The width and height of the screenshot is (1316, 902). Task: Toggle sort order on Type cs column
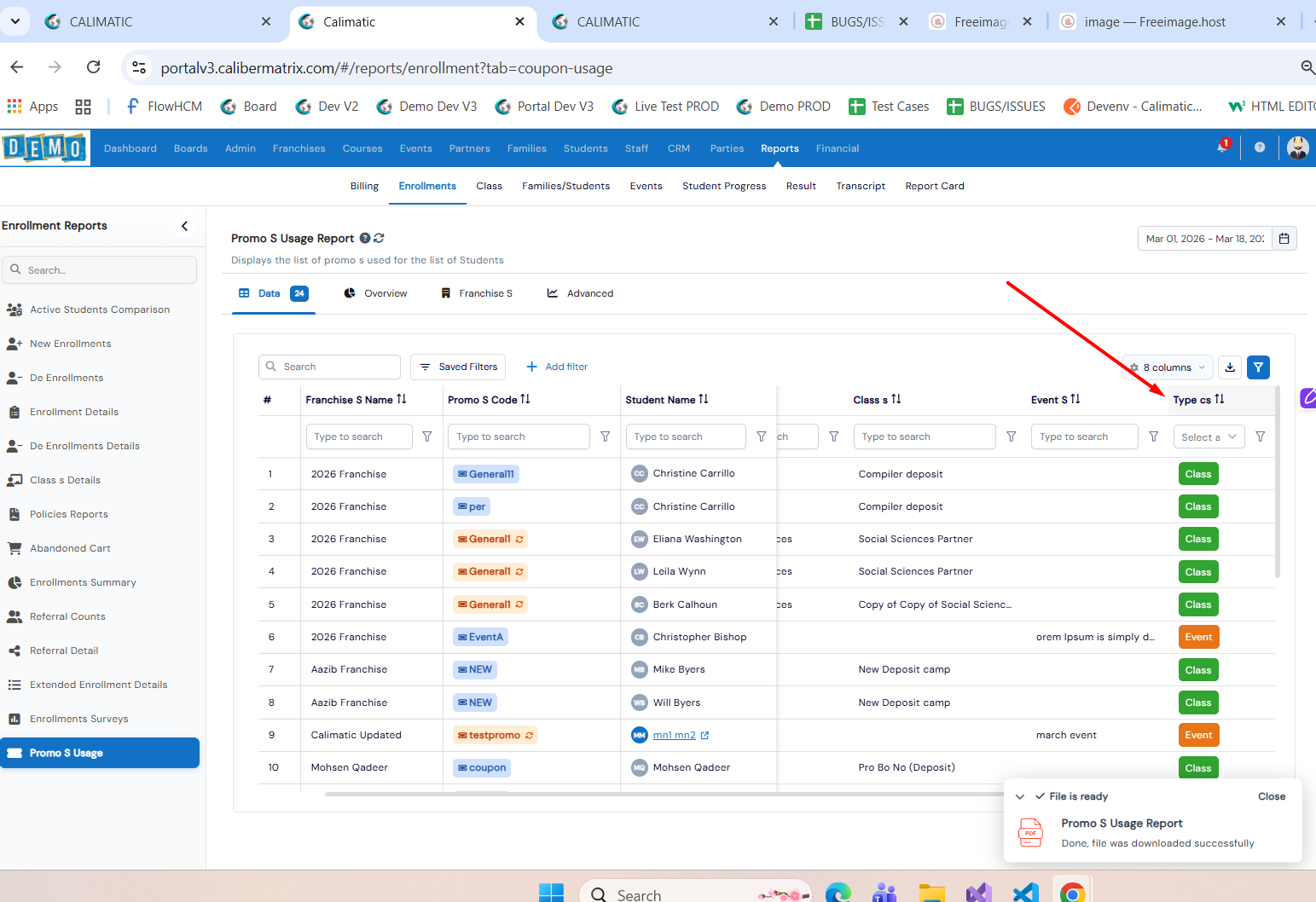(1220, 399)
